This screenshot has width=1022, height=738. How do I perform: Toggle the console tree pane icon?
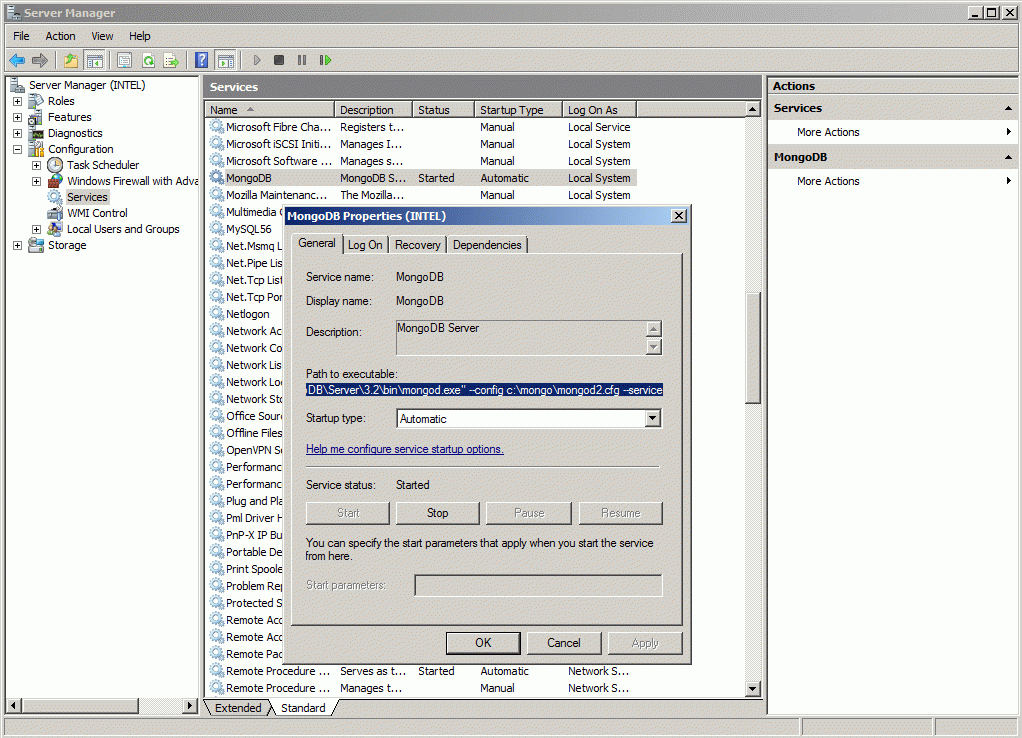(95, 61)
